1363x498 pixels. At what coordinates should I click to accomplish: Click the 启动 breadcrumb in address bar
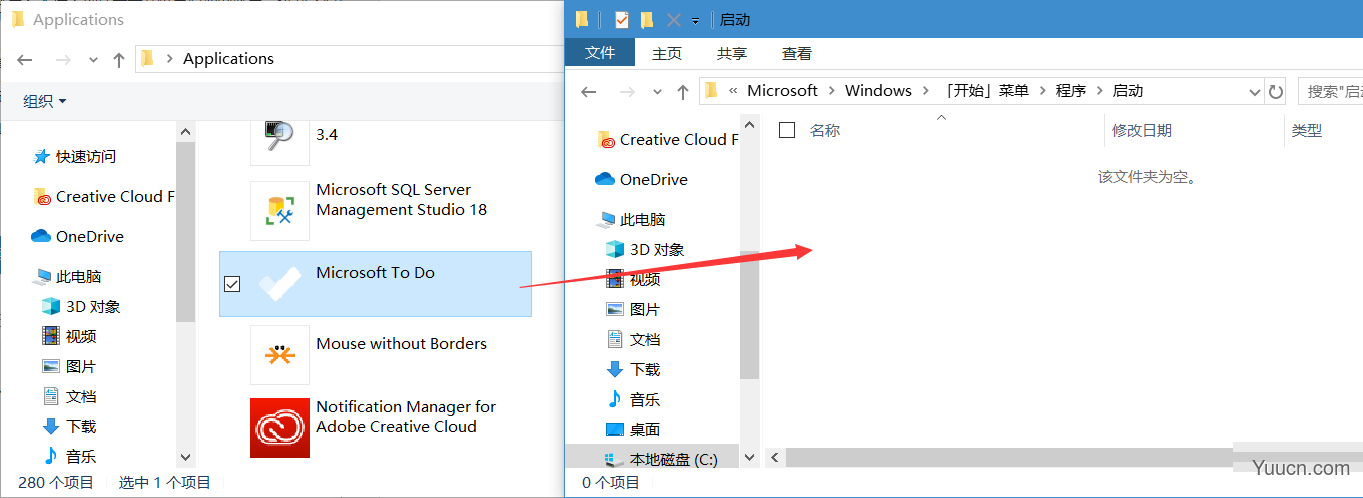(1127, 91)
